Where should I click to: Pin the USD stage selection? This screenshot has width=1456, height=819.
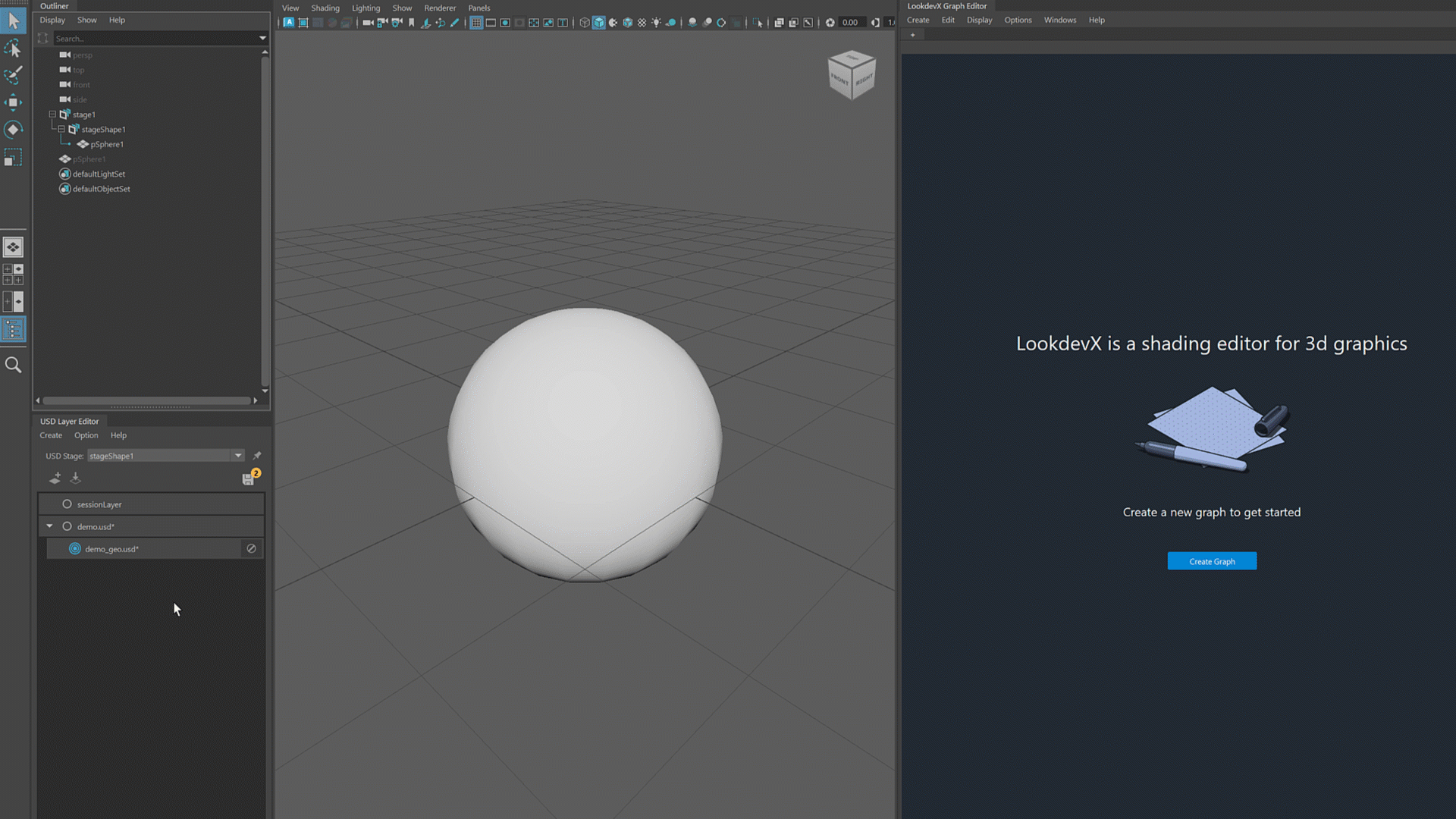coord(257,456)
